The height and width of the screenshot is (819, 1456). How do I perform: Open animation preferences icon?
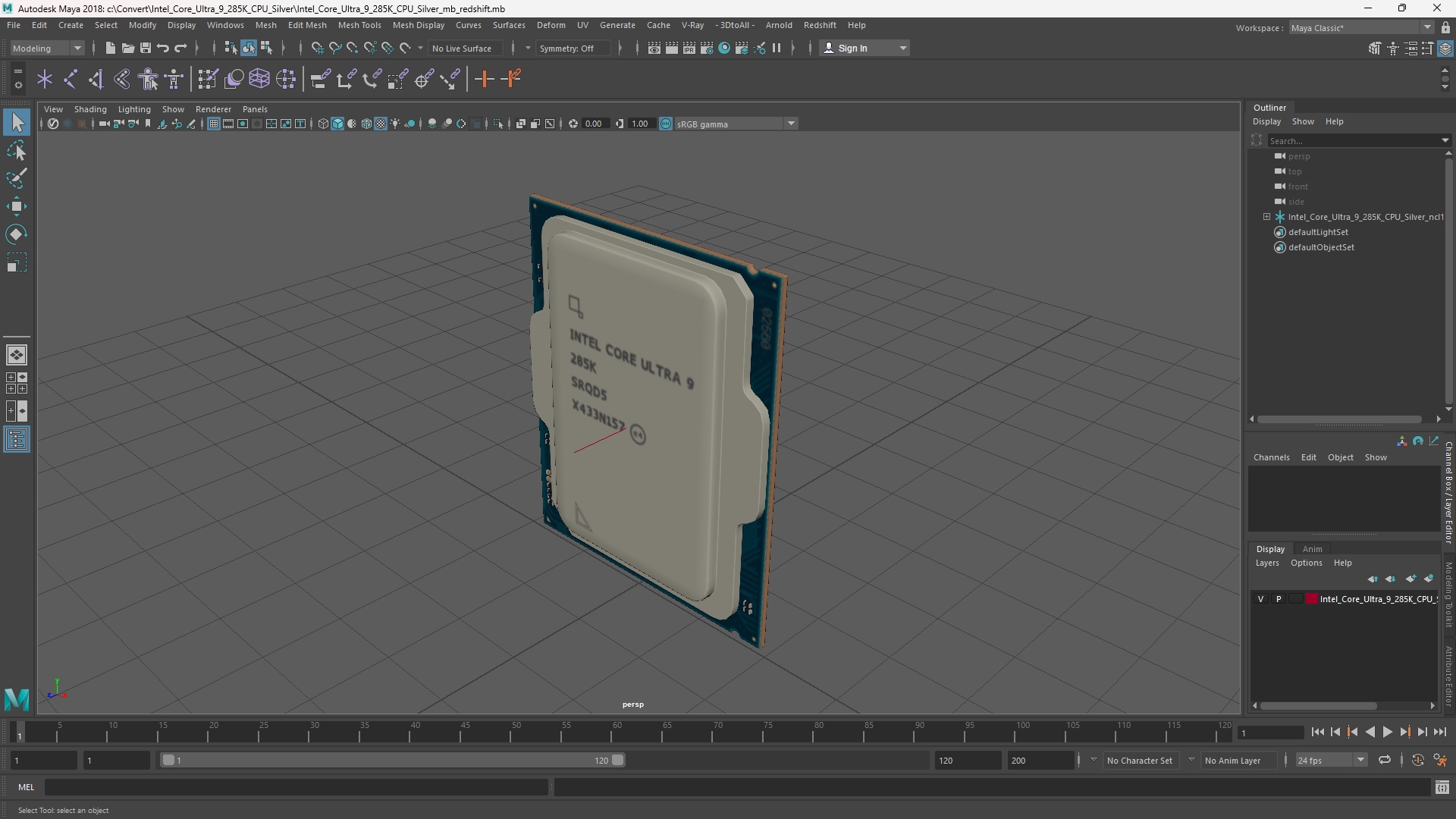coord(1441,760)
